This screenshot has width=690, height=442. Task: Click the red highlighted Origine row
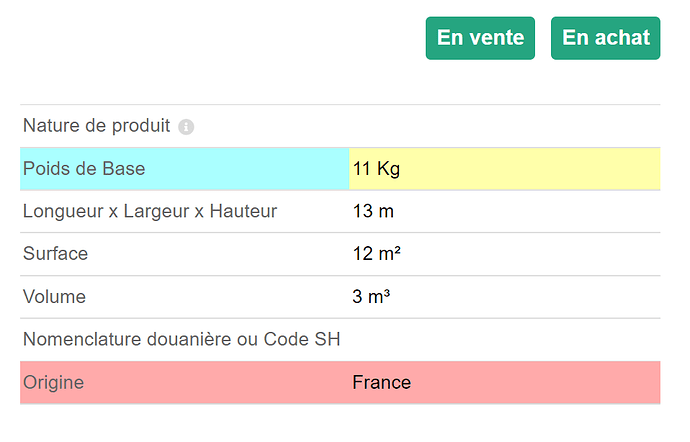pyautogui.click(x=340, y=383)
